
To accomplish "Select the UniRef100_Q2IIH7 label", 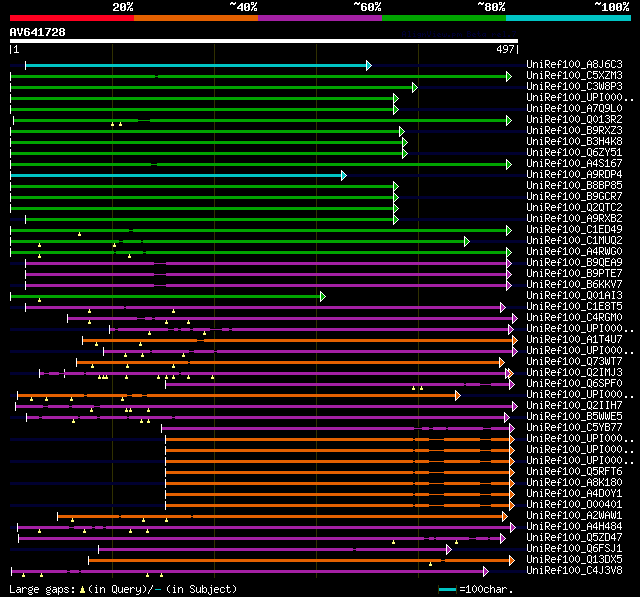I will click(574, 406).
